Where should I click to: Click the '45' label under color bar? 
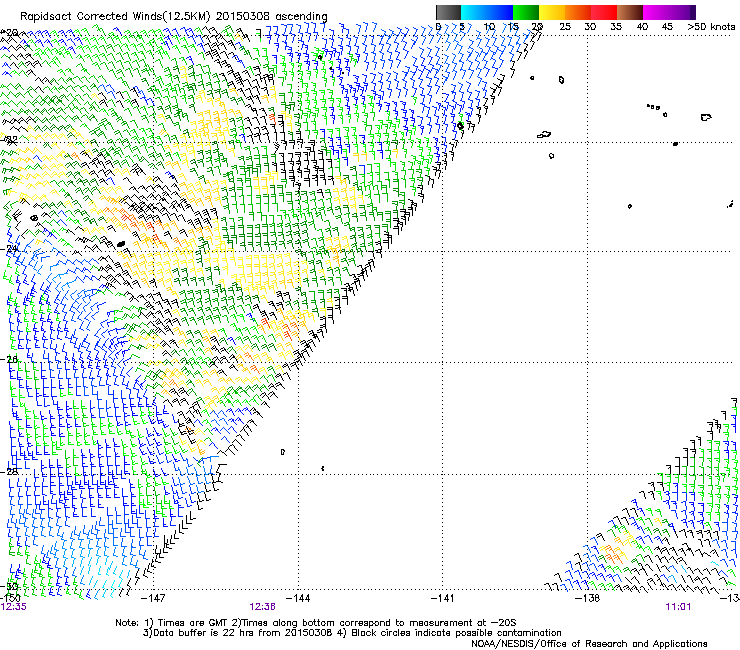pyautogui.click(x=667, y=27)
